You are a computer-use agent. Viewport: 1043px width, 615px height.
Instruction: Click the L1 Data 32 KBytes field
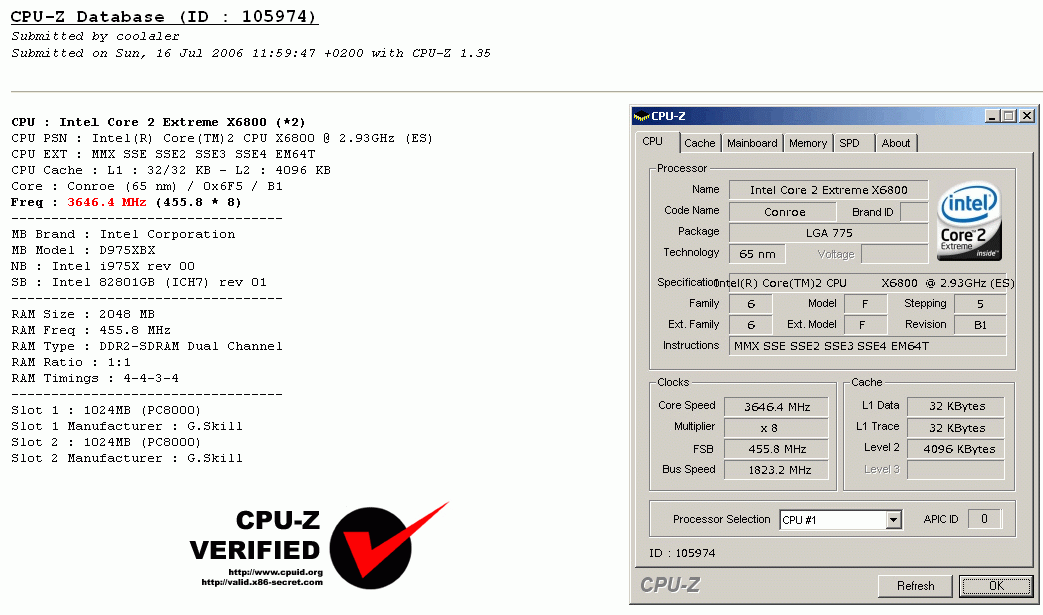[x=956, y=406]
